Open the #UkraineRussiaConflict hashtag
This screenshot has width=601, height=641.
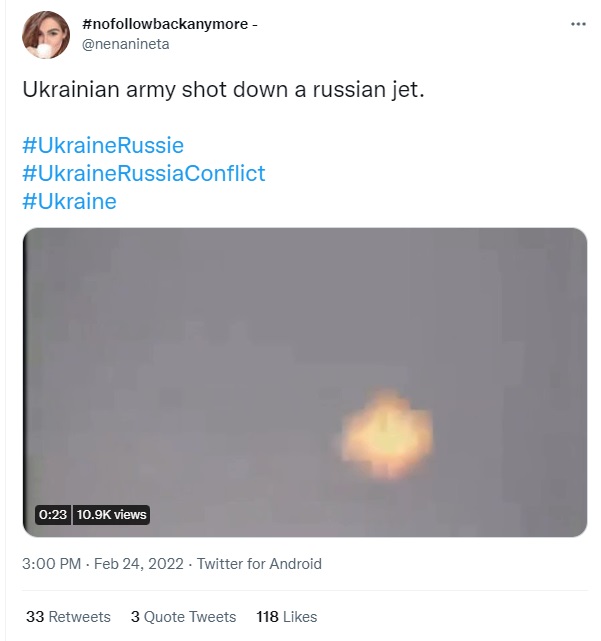143,173
